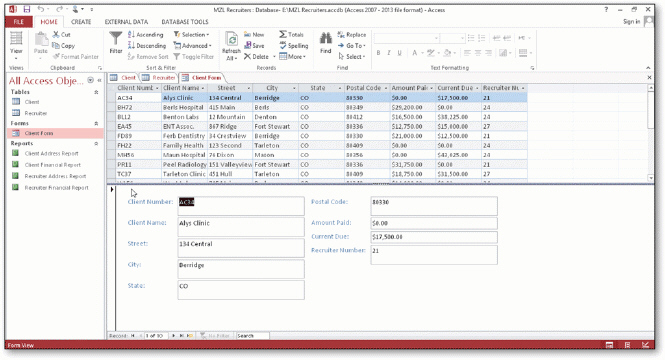This screenshot has width=665, height=360.
Task: Open Postal Code column filter arrow
Action: 386,88
